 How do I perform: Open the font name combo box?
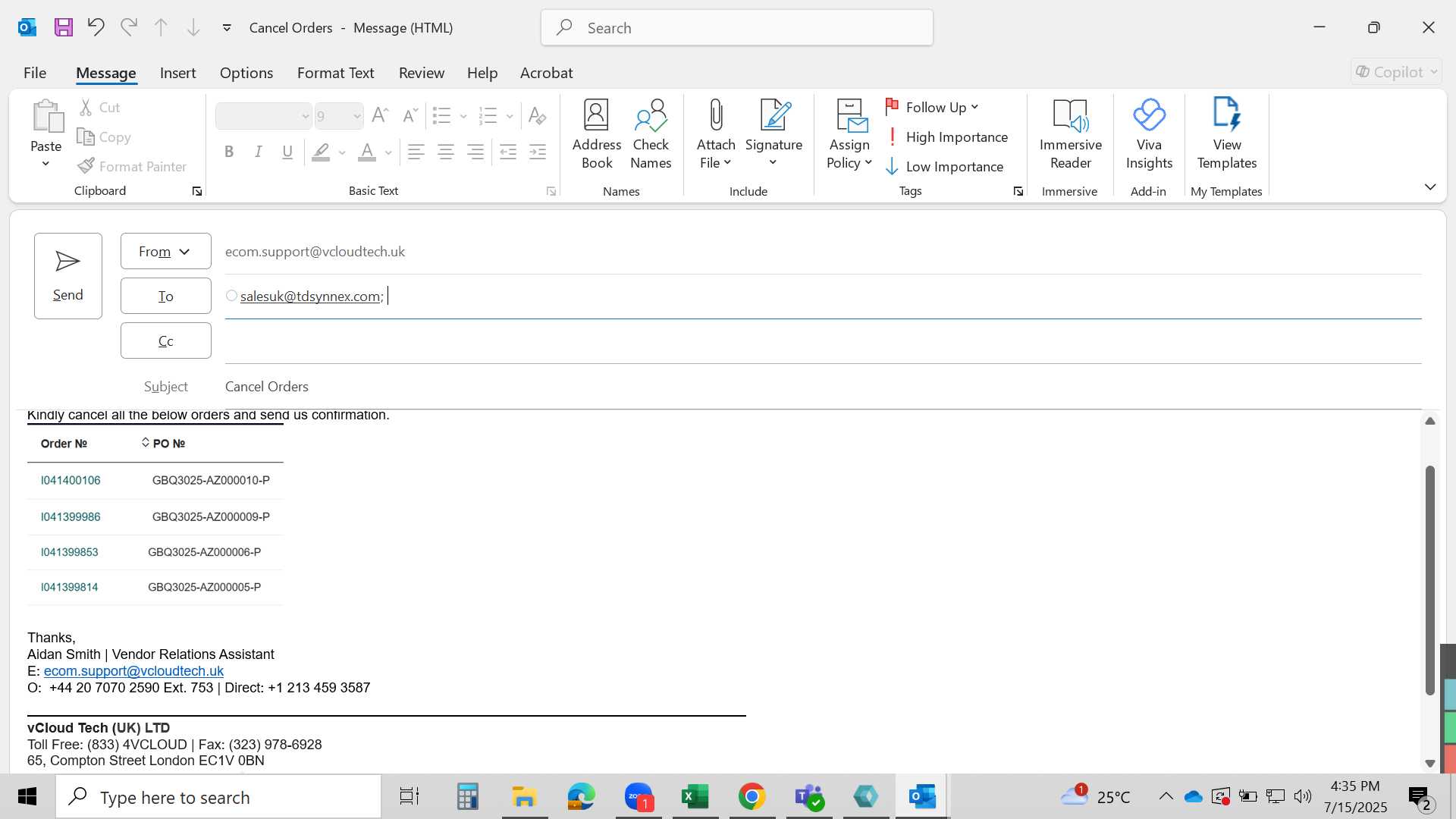(263, 116)
